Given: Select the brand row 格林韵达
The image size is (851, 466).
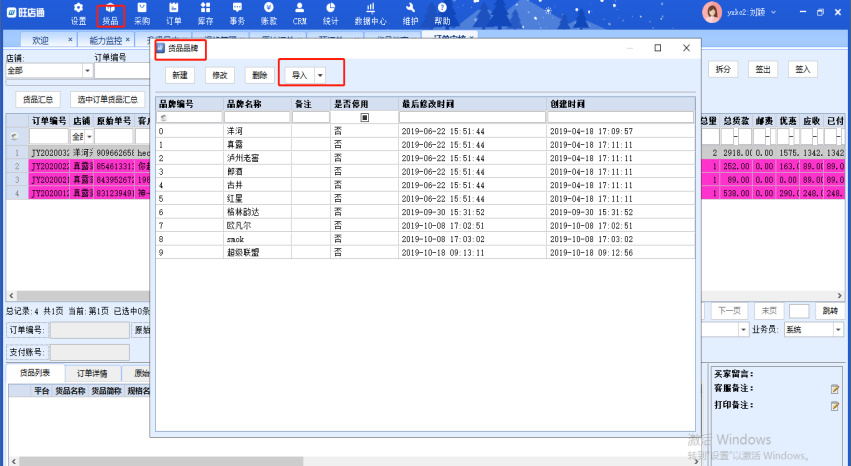Looking at the screenshot, I should tap(425, 212).
